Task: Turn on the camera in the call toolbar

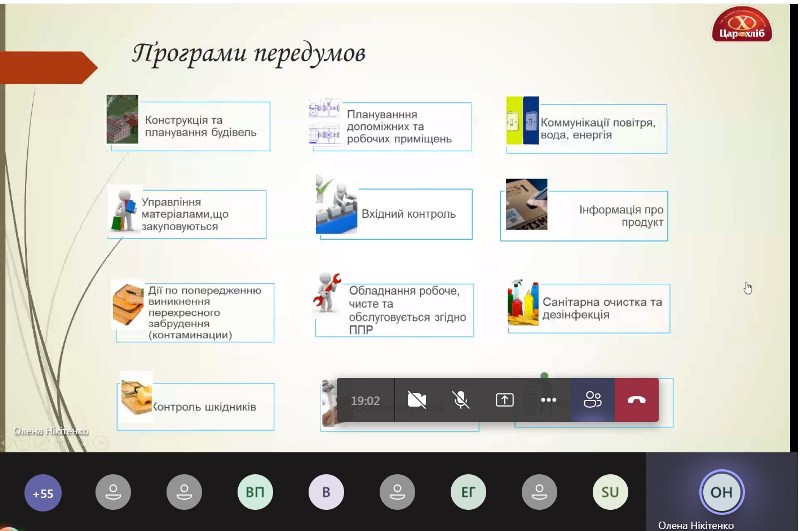Action: [x=417, y=400]
